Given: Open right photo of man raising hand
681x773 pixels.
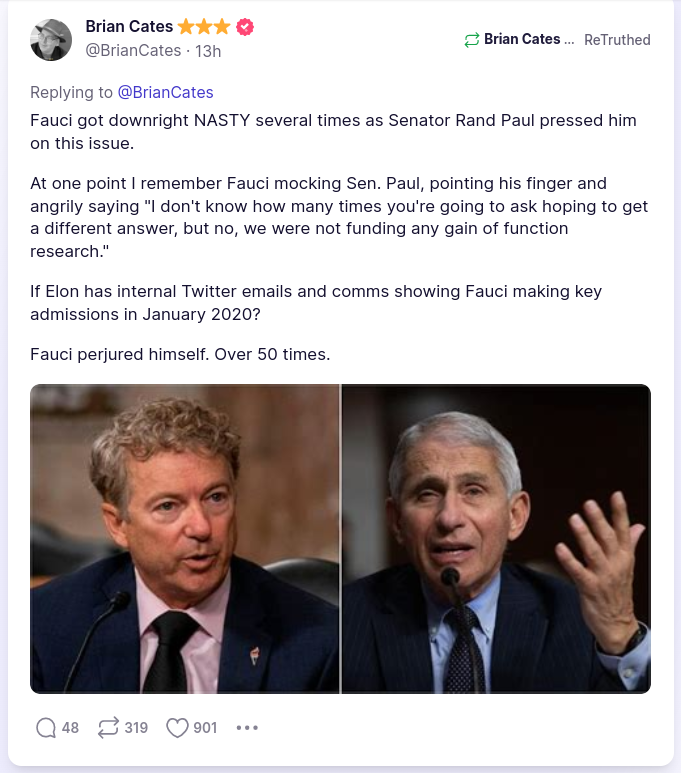Looking at the screenshot, I should click(x=496, y=538).
